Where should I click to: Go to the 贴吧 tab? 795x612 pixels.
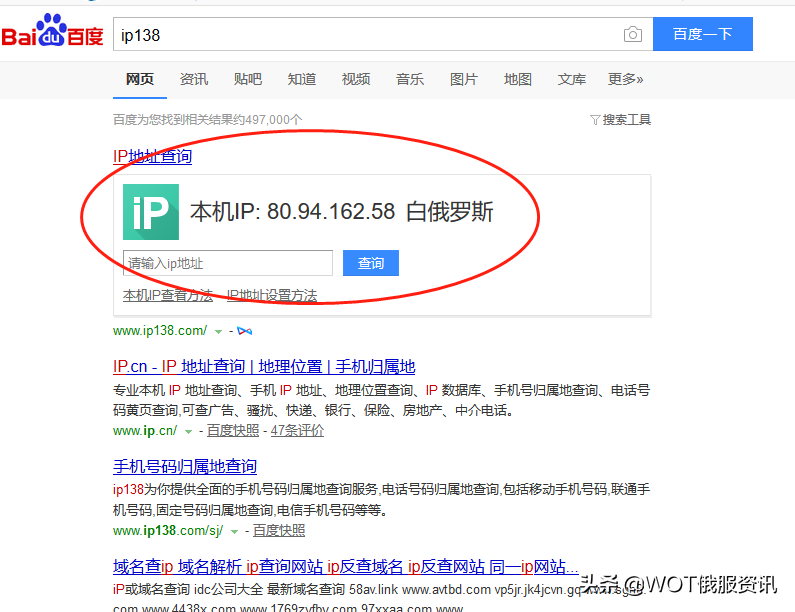[248, 79]
